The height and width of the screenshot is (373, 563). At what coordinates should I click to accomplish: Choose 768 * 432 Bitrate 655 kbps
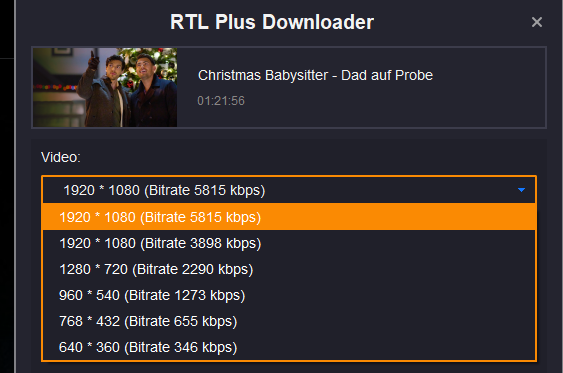(x=289, y=321)
